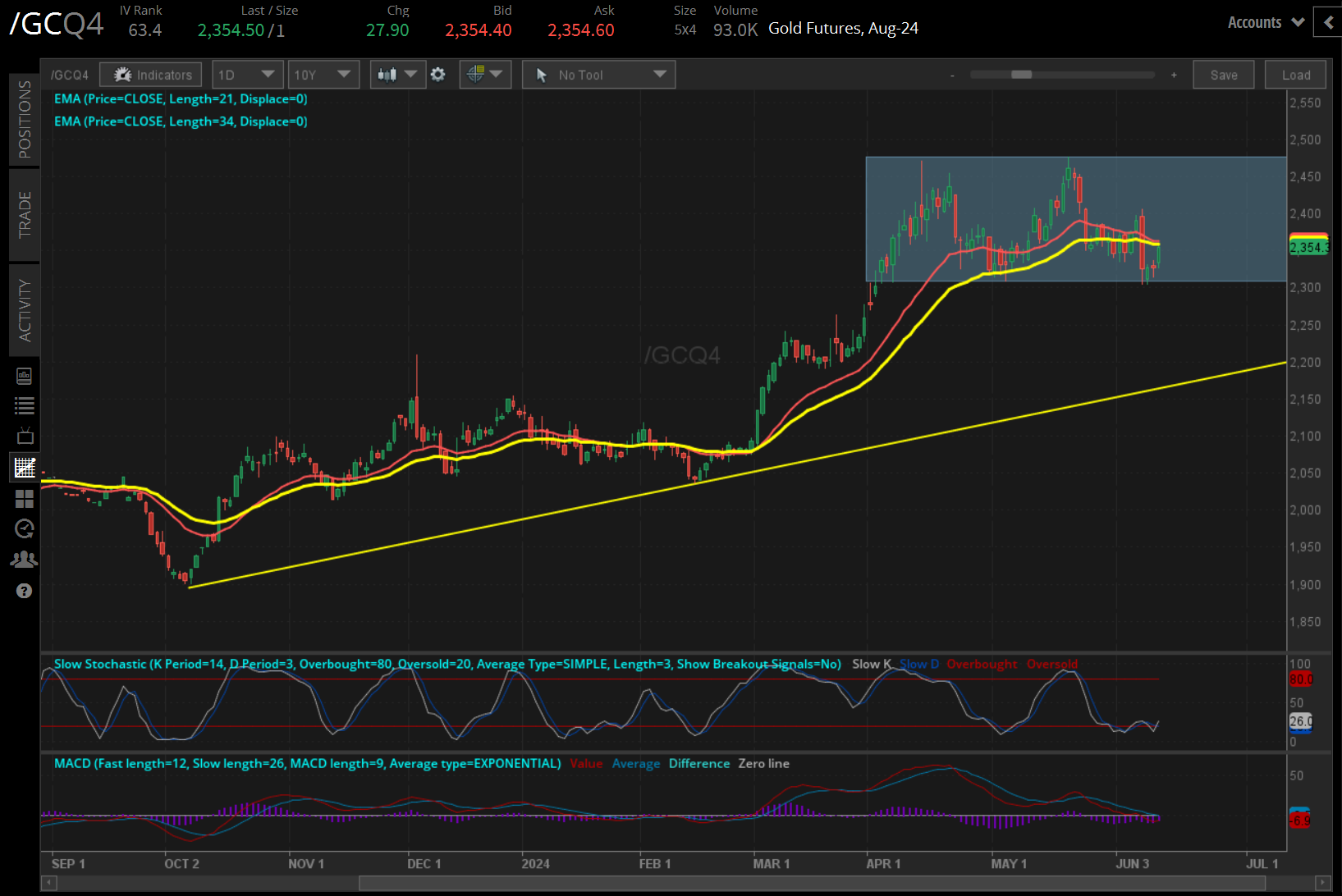Image resolution: width=1342 pixels, height=896 pixels.
Task: Click the grid dashboard icon in sidebar
Action: point(25,498)
